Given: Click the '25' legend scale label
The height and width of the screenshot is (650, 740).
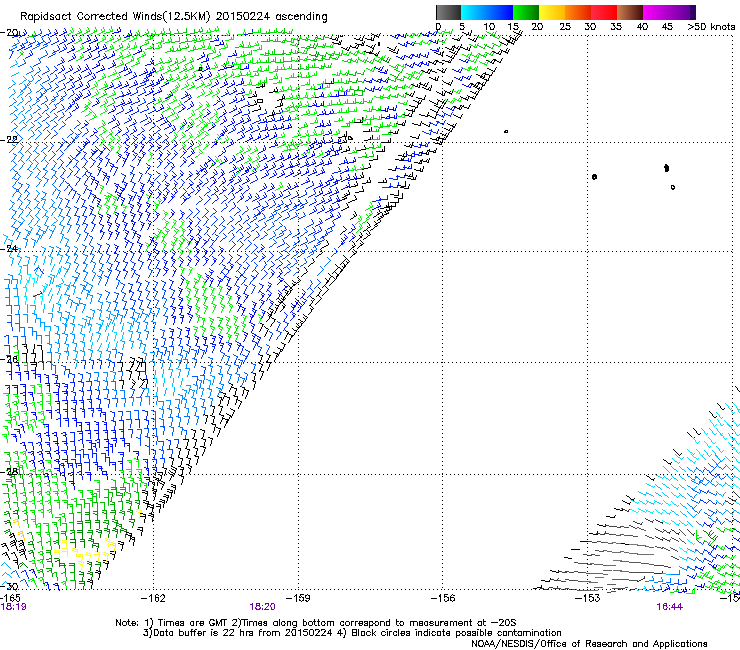Looking at the screenshot, I should (x=565, y=26).
